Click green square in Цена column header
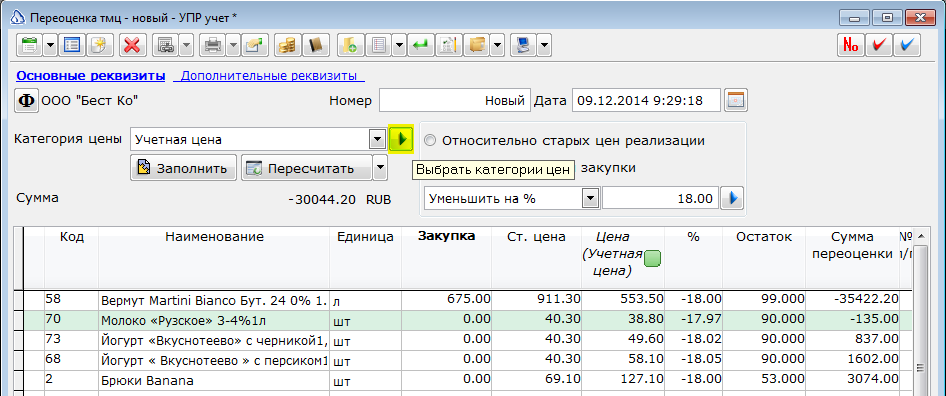 (652, 259)
